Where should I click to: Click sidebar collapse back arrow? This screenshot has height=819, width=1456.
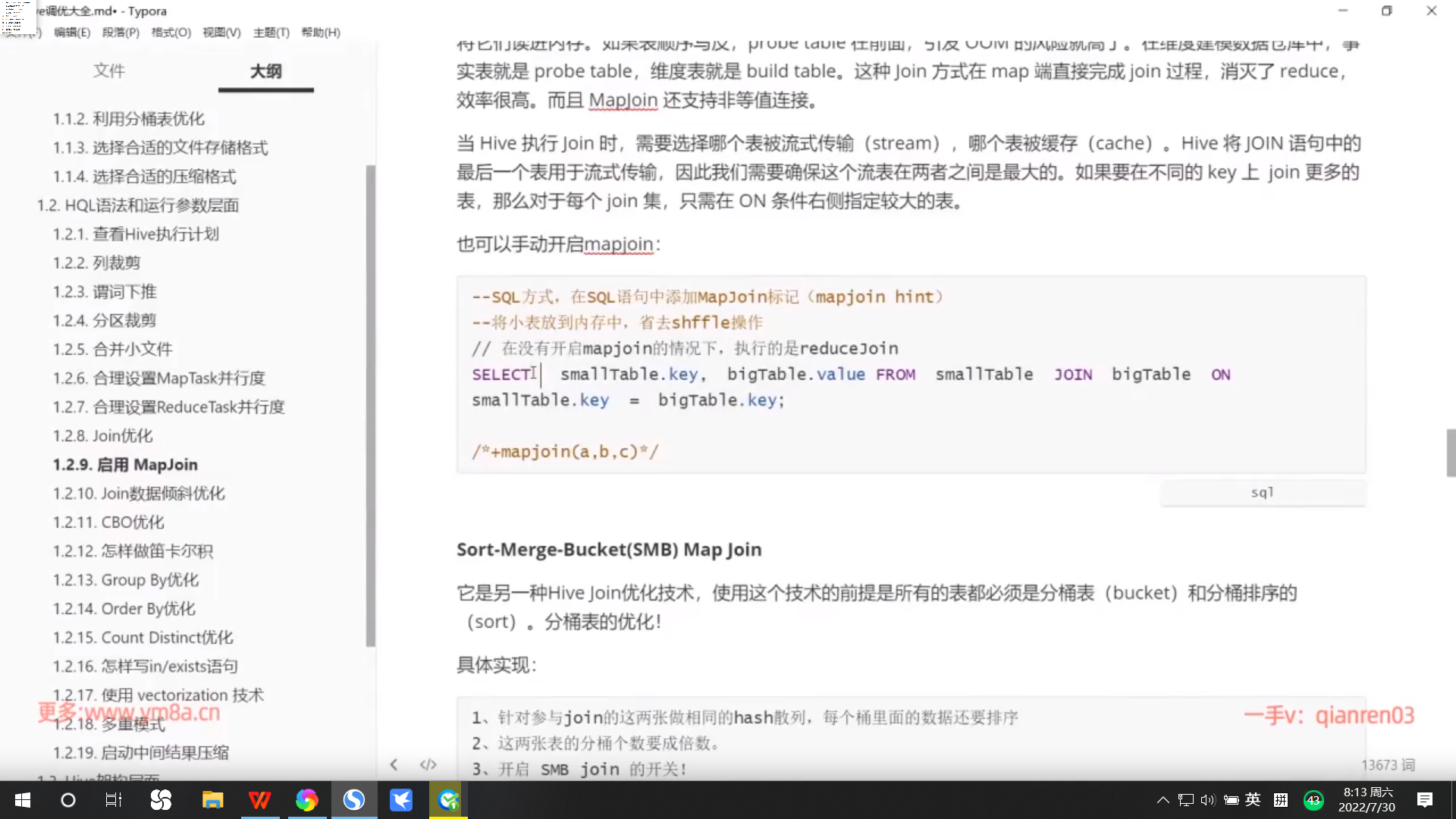pyautogui.click(x=394, y=764)
